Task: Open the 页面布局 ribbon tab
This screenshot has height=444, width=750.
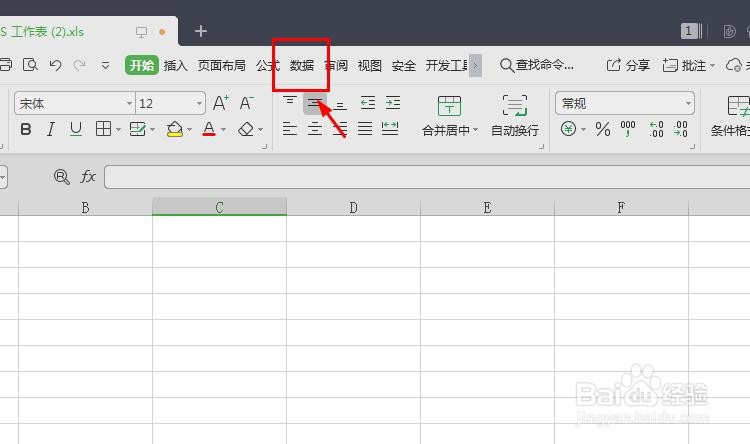Action: point(221,65)
